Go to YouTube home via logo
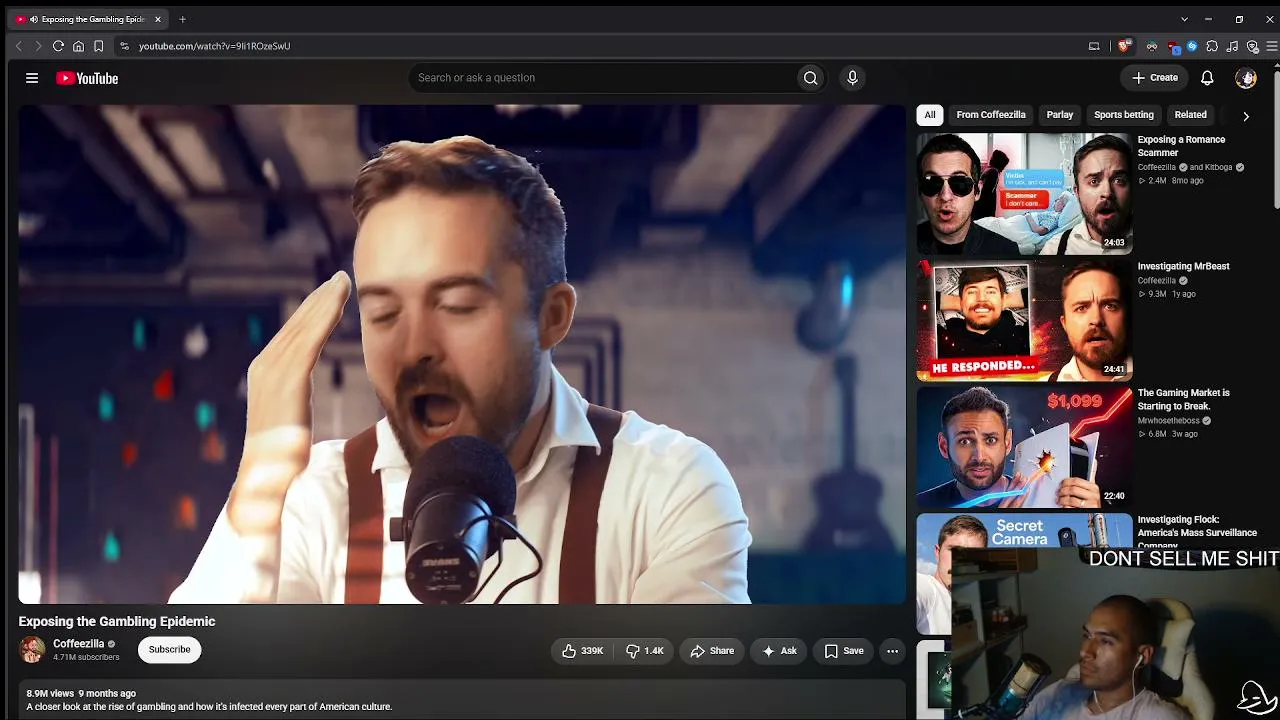This screenshot has width=1280, height=720. pyautogui.click(x=87, y=78)
